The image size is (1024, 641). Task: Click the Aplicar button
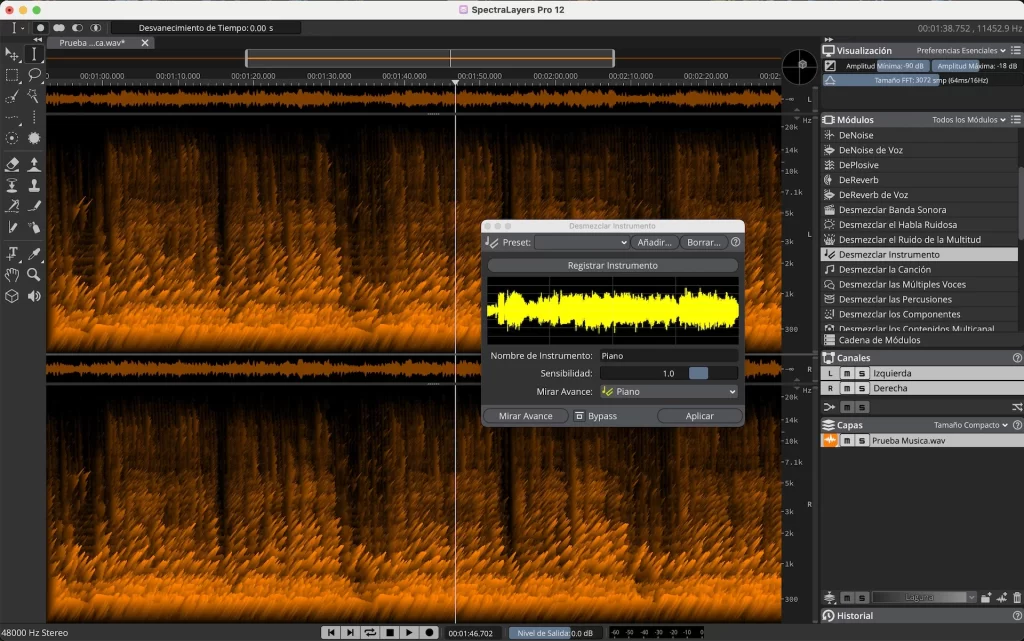(699, 416)
